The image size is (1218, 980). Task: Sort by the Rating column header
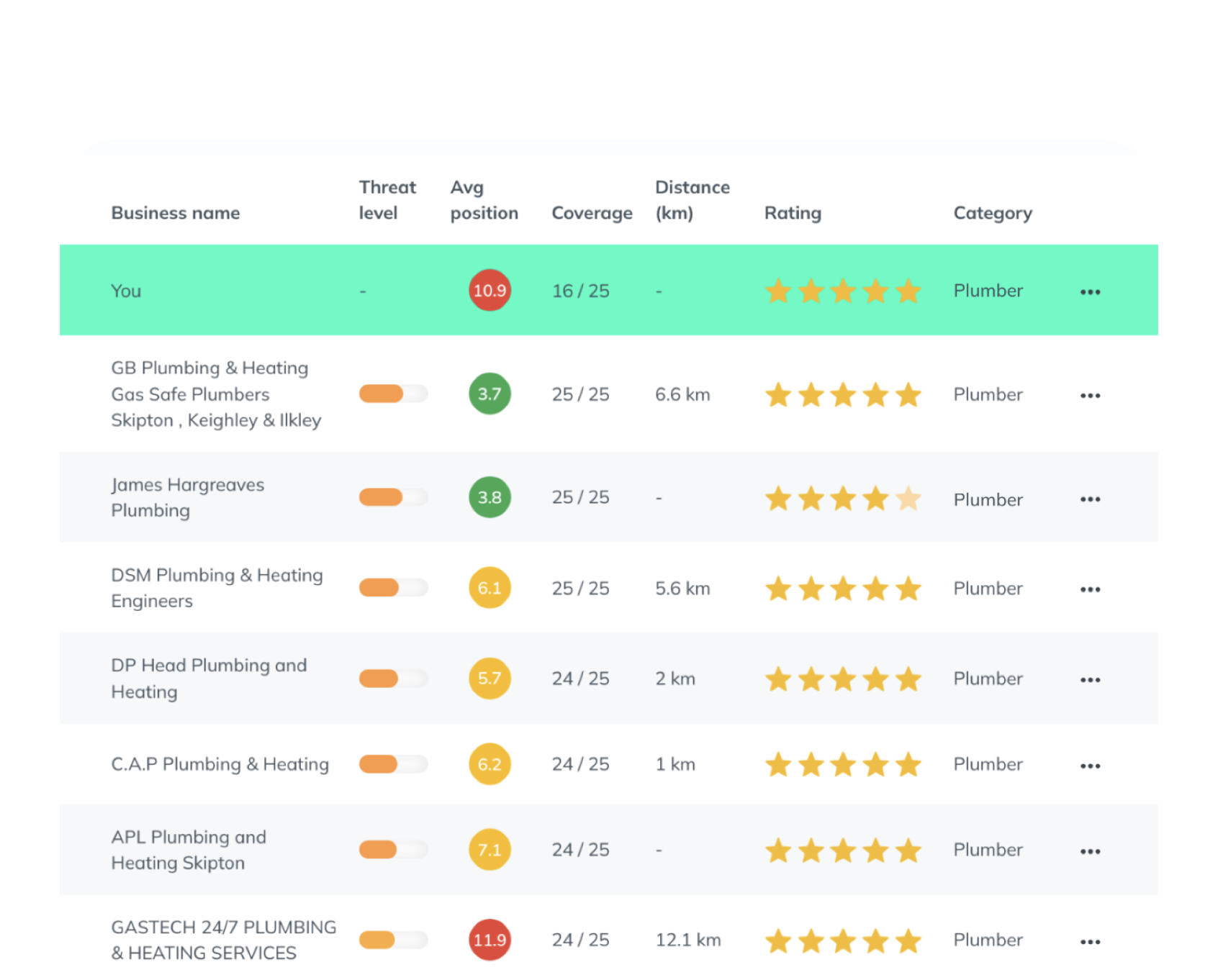coord(793,214)
